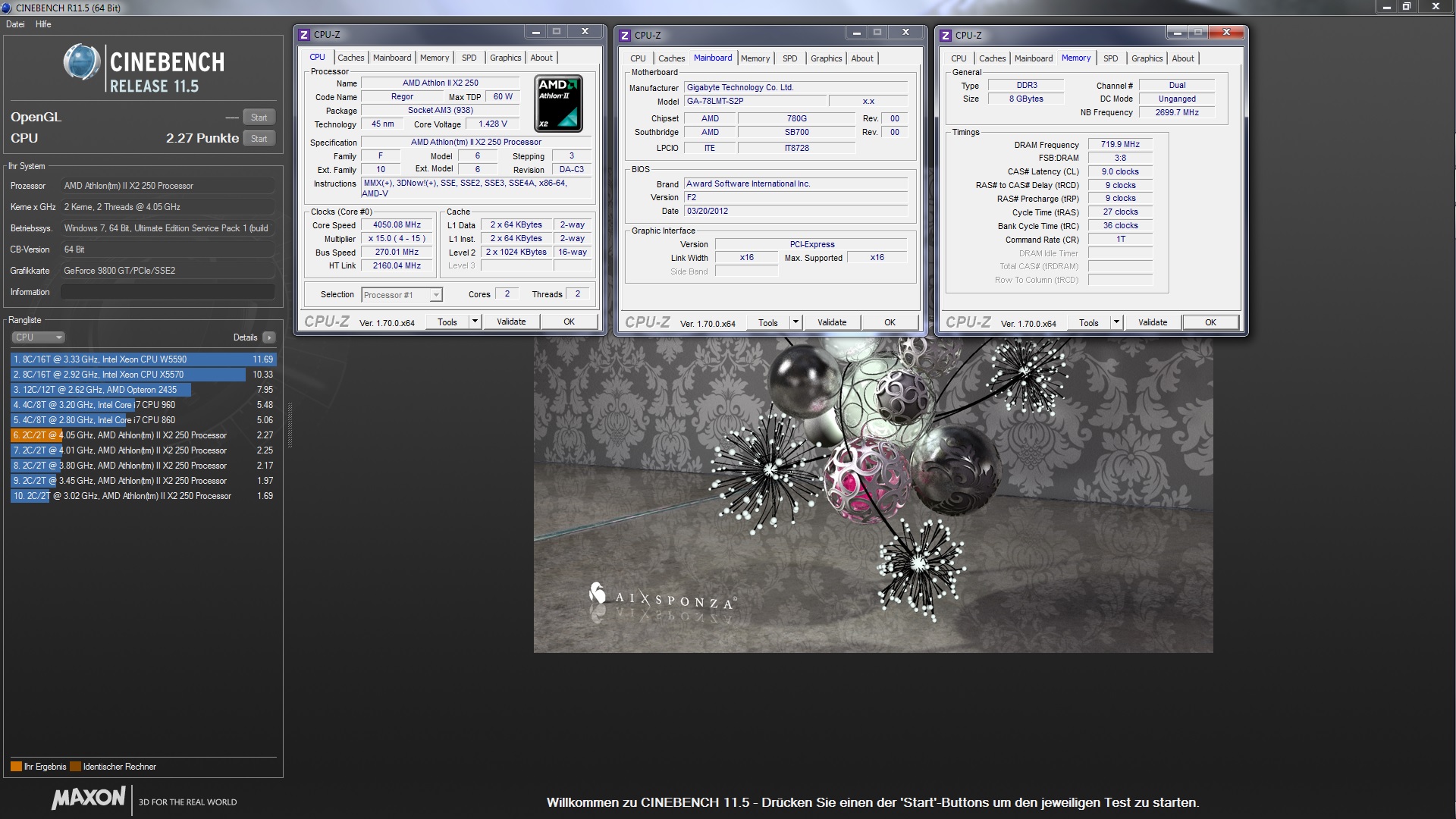Click Validate in CPU-Z Memory window
The width and height of the screenshot is (1456, 819).
tap(1153, 322)
